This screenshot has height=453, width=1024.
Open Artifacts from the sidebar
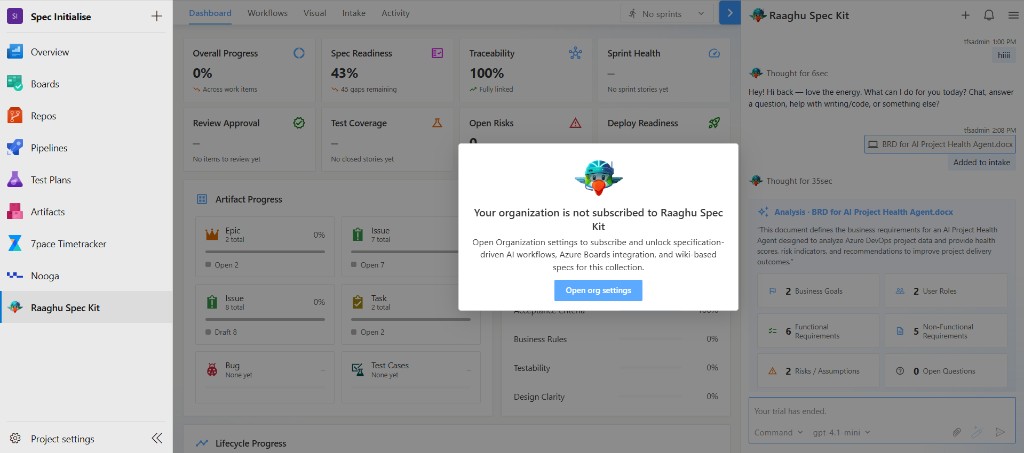click(x=86, y=212)
